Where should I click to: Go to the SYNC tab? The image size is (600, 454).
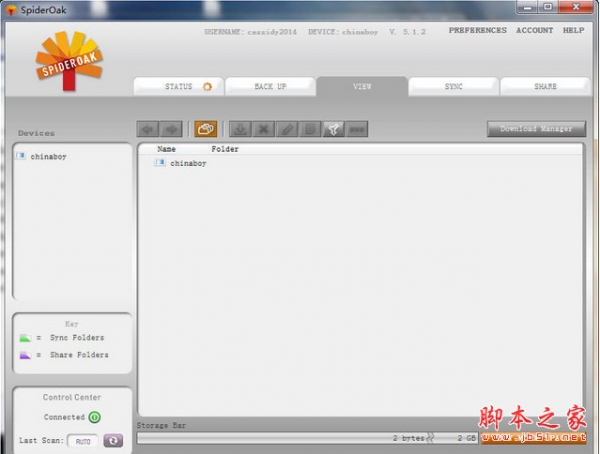coord(454,87)
